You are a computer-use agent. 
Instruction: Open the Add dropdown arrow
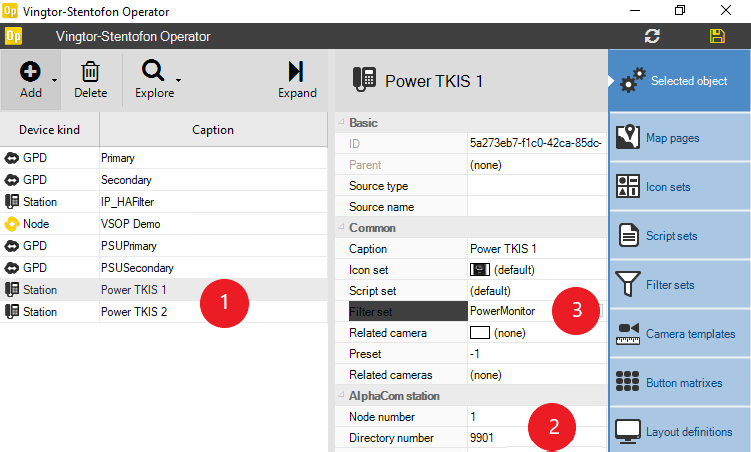54,79
